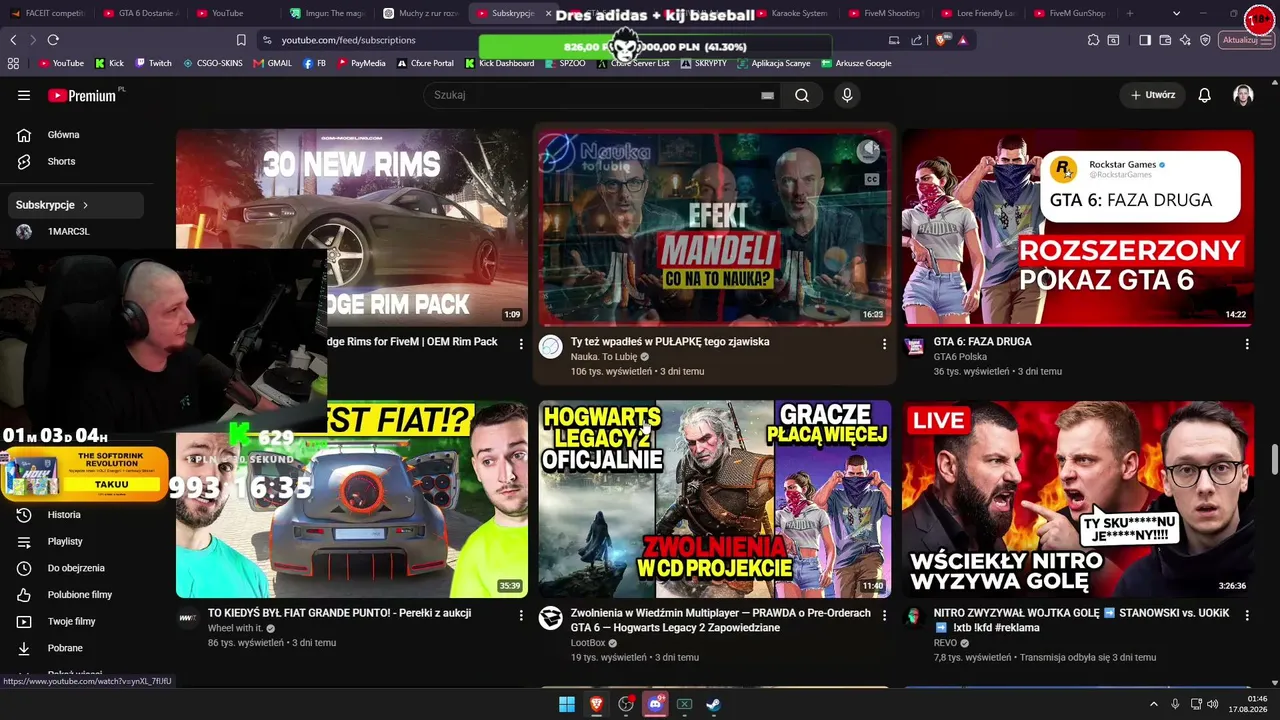Switch to the Karaoke System tab
1280x720 pixels.
[792, 13]
